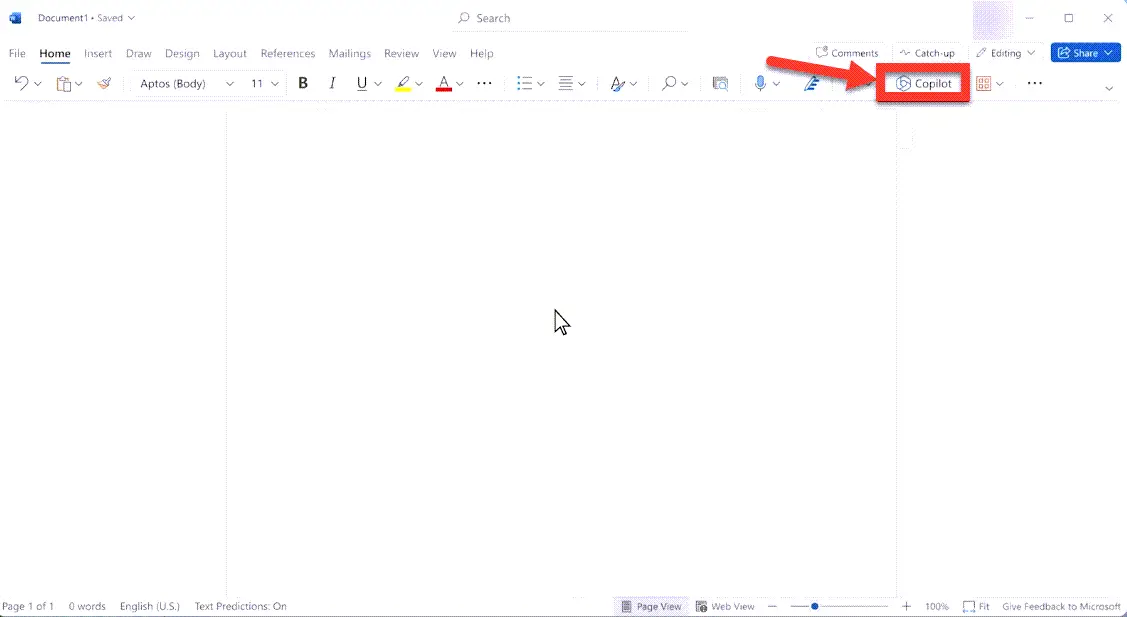
Task: Click the zoom in plus button
Action: (x=906, y=606)
